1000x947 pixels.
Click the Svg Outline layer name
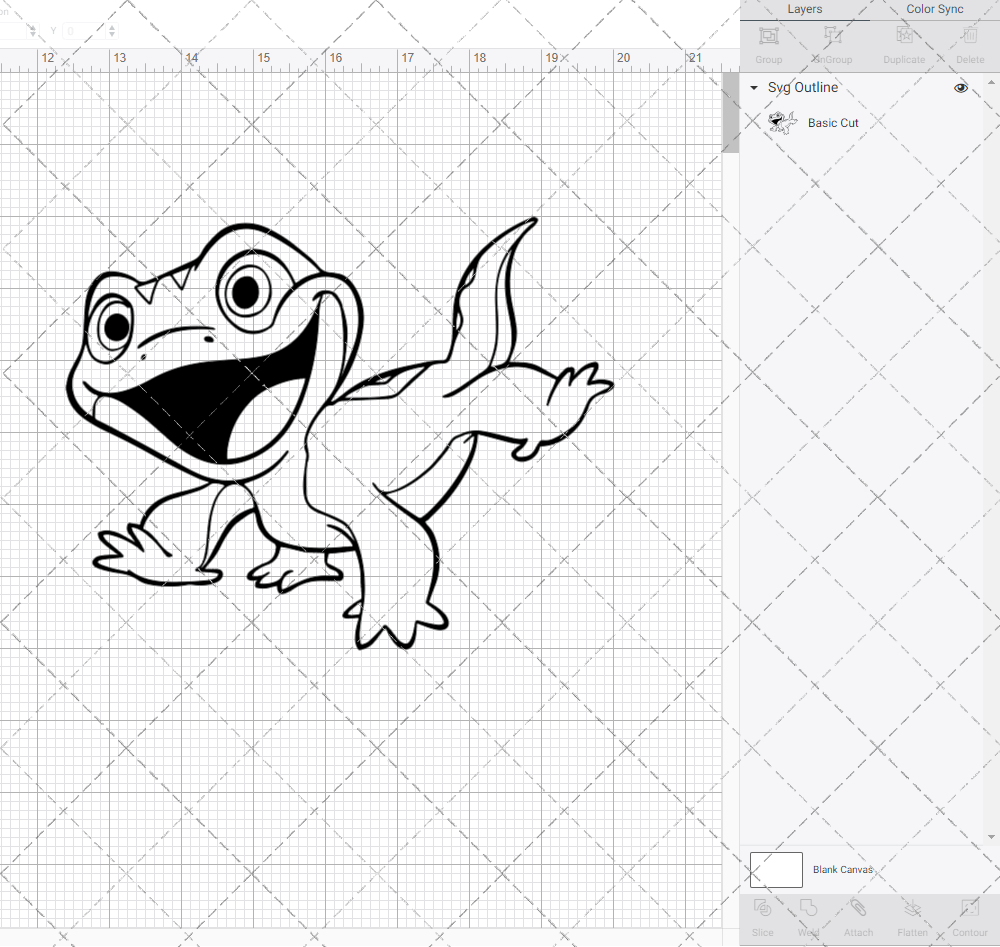coord(802,88)
